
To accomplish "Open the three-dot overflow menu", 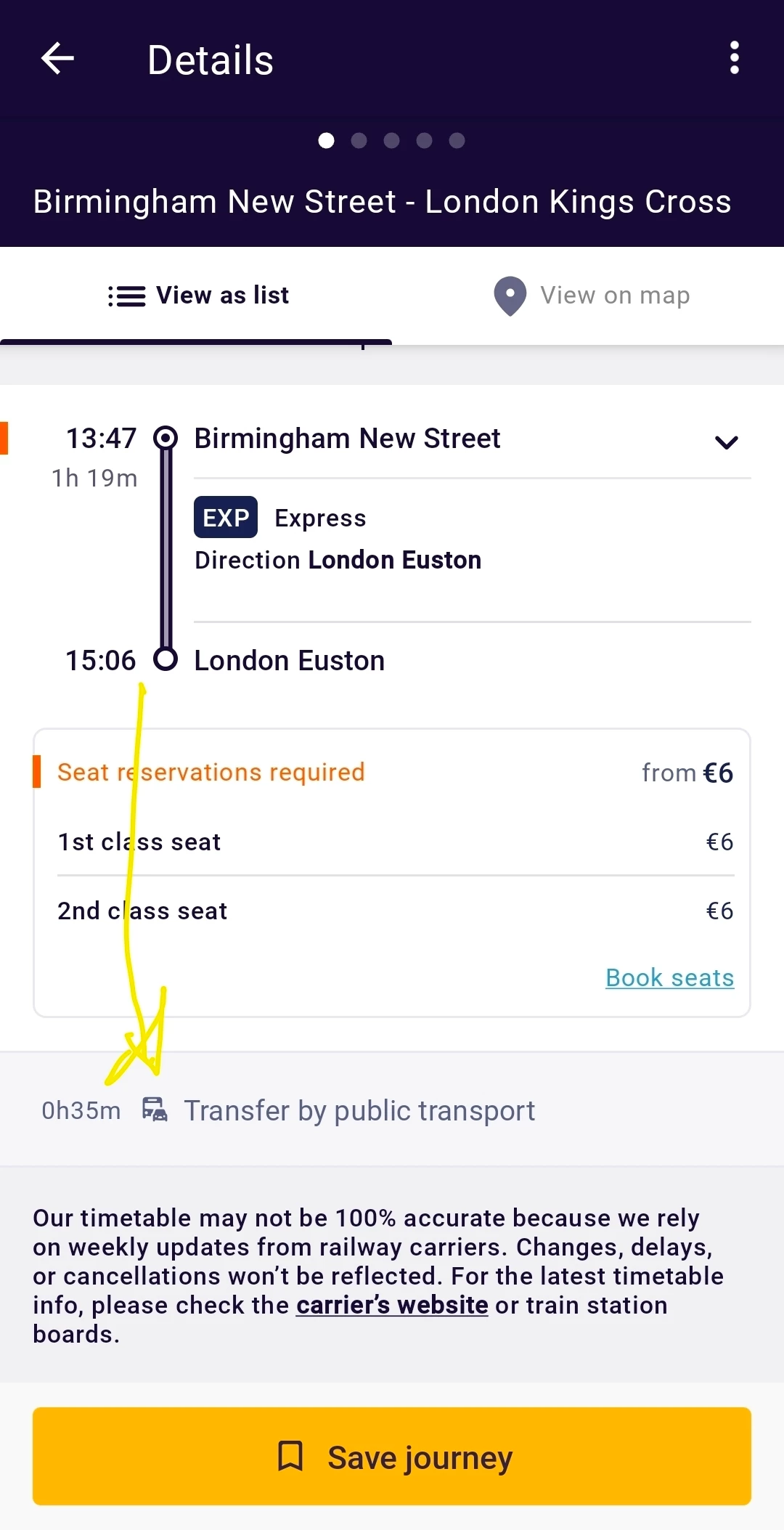I will click(x=734, y=58).
